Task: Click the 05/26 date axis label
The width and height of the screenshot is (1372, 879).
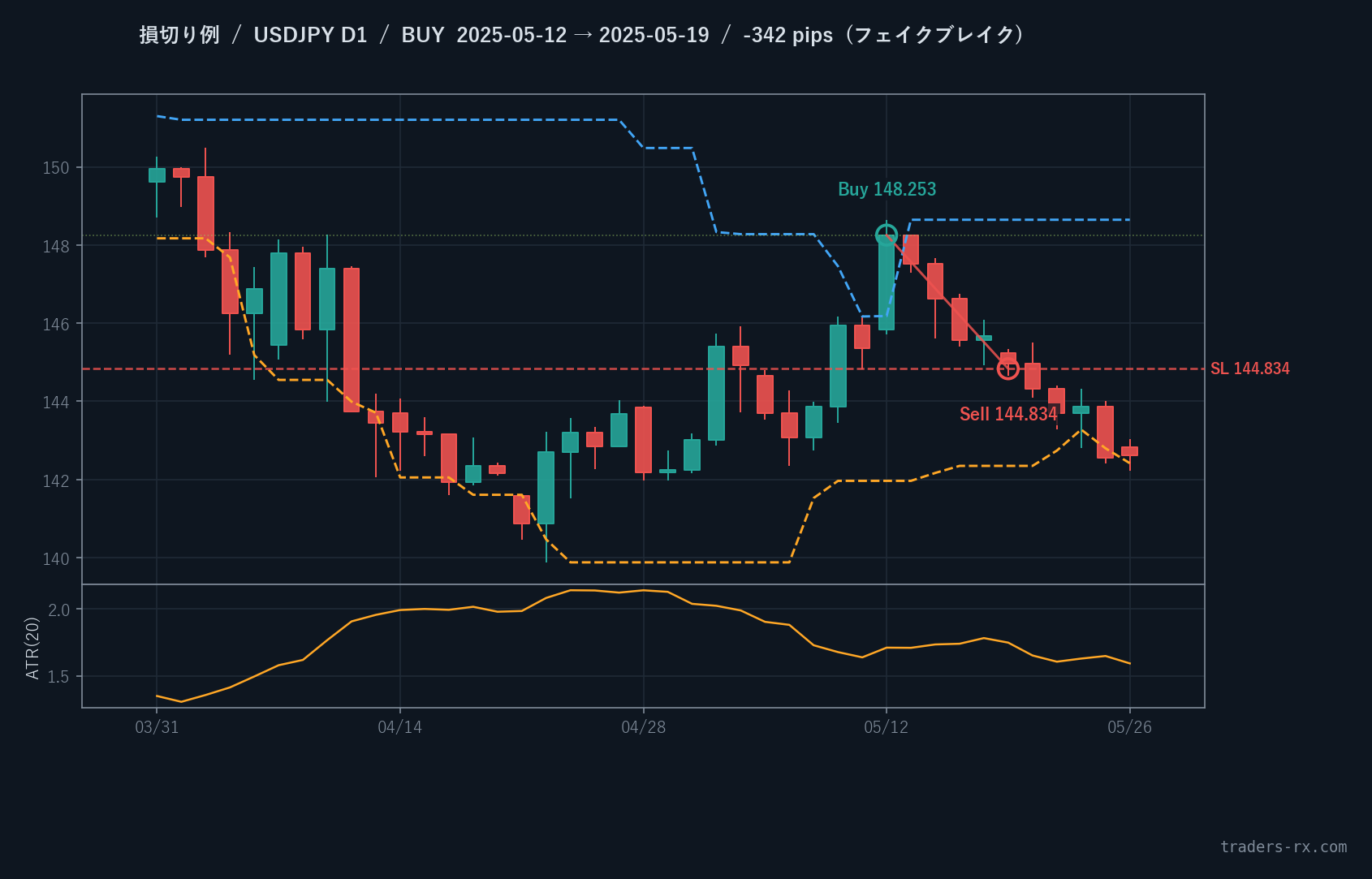Action: coord(1130,727)
